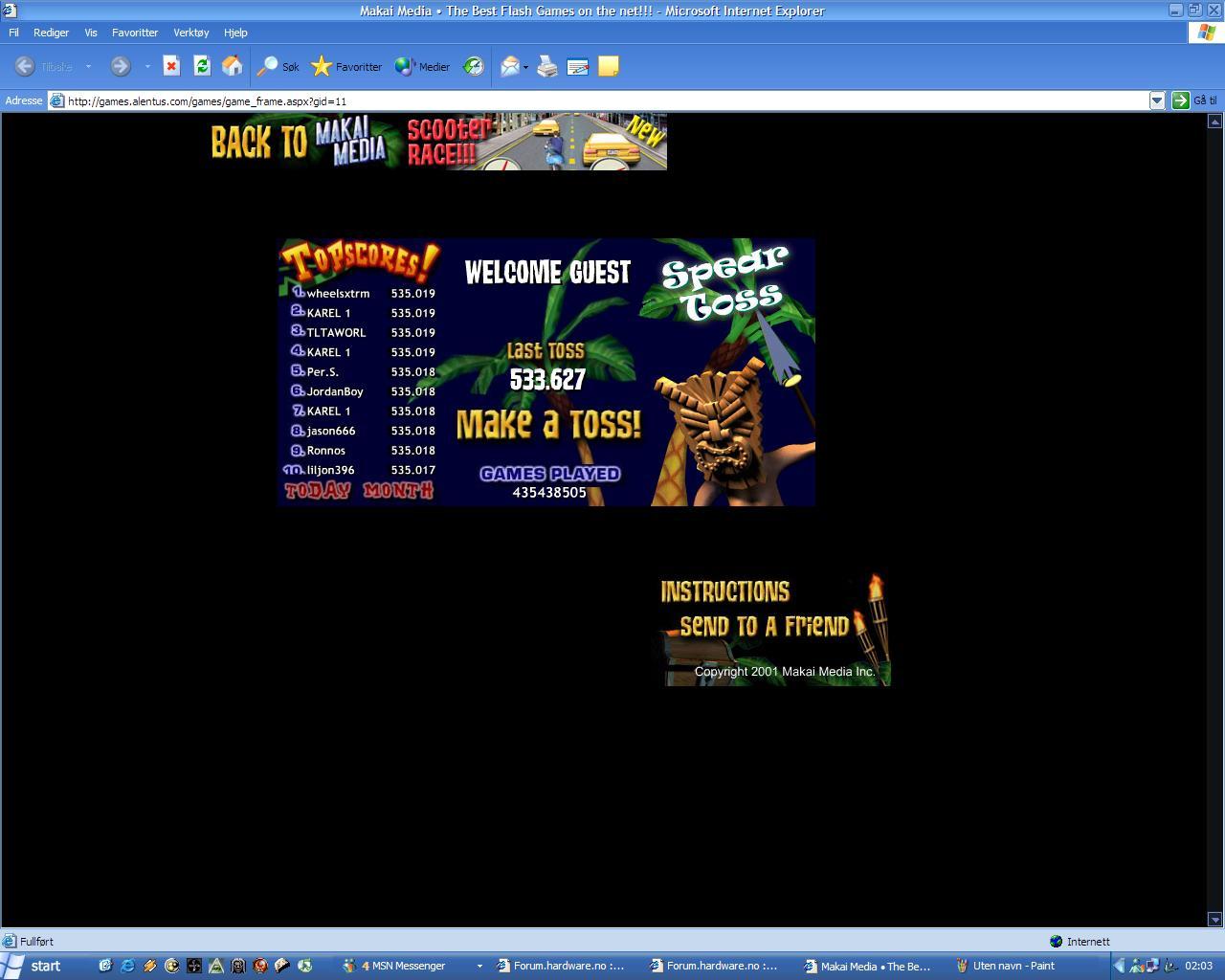Expand the Mail button dropdown arrow
The image size is (1225, 980).
point(526,66)
